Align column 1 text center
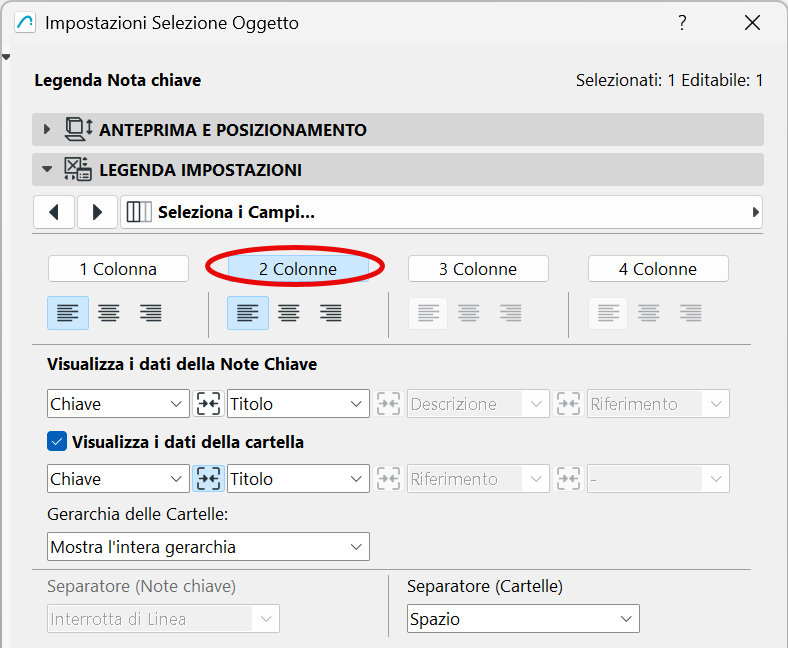The height and width of the screenshot is (648, 788). pyautogui.click(x=109, y=313)
